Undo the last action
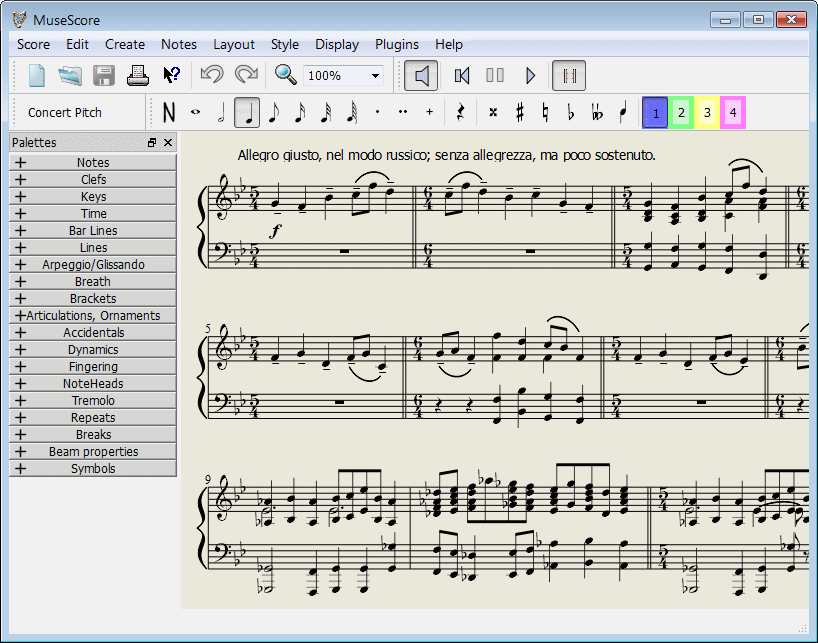The width and height of the screenshot is (818, 643). coord(211,75)
